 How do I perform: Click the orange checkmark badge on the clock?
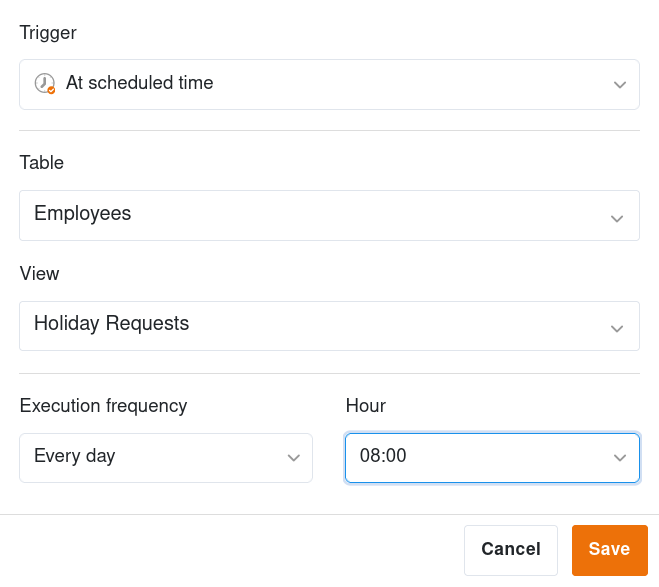coord(51,89)
